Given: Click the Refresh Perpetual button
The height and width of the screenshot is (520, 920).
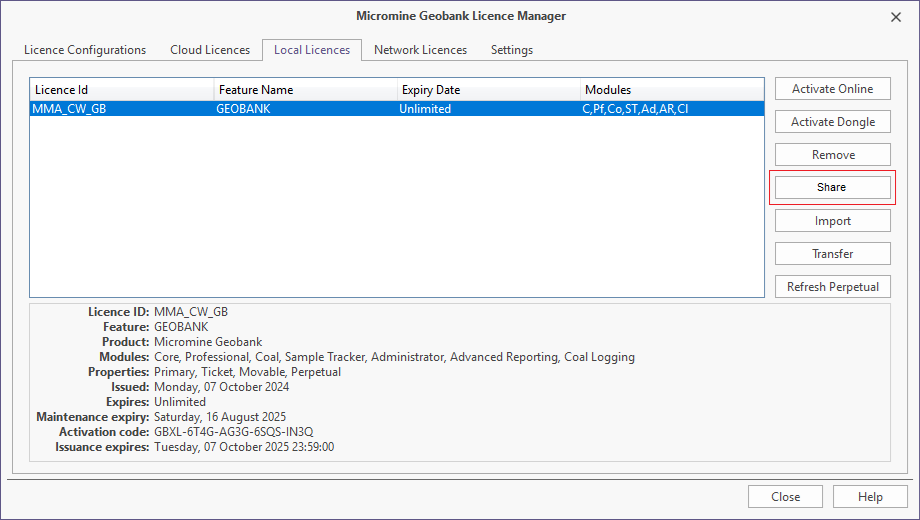Looking at the screenshot, I should [833, 286].
